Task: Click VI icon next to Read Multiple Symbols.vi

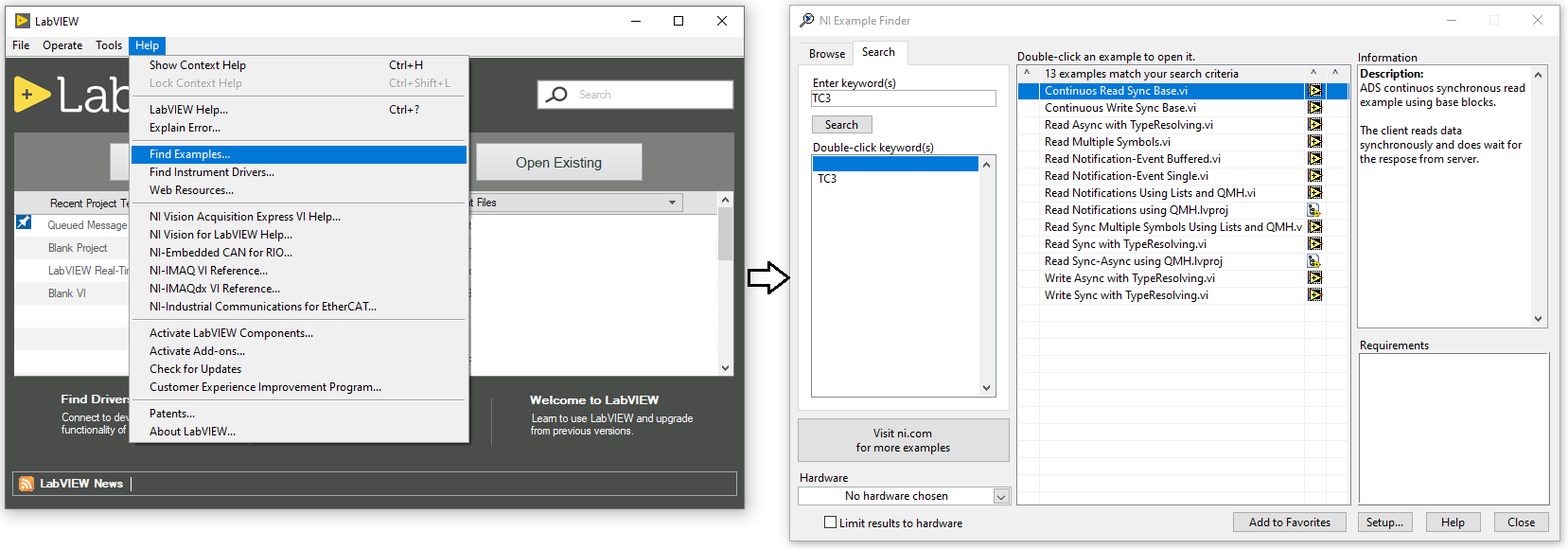Action: coord(1314,142)
